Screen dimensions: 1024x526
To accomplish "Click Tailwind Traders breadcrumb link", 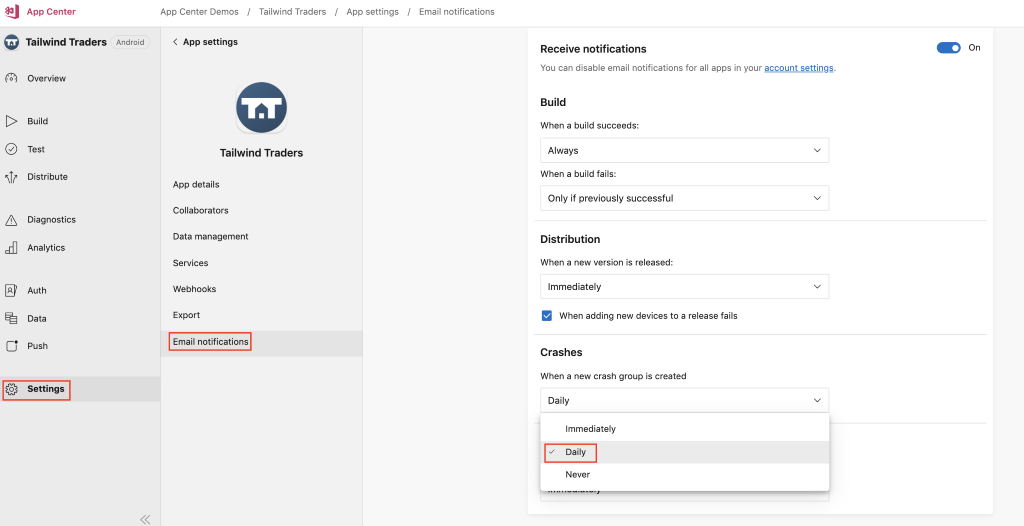I will point(293,12).
